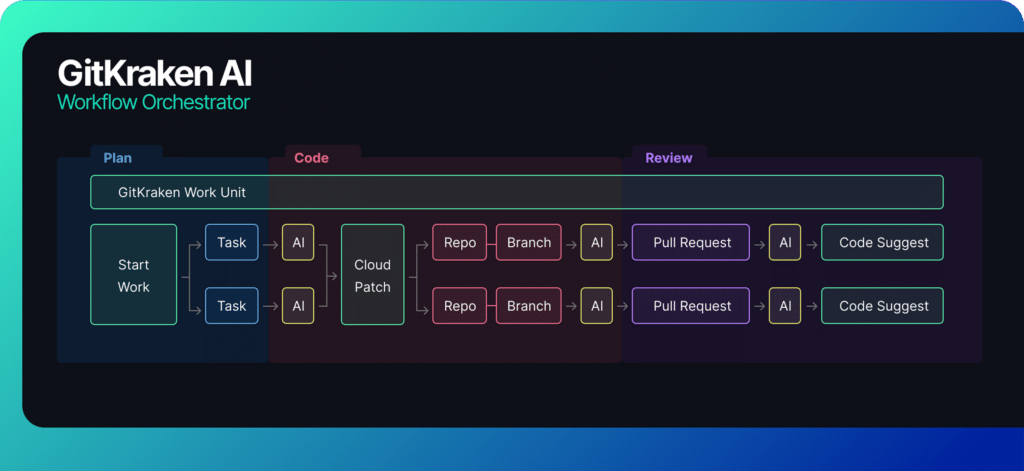Click the AI box following the lower Task

(x=298, y=306)
